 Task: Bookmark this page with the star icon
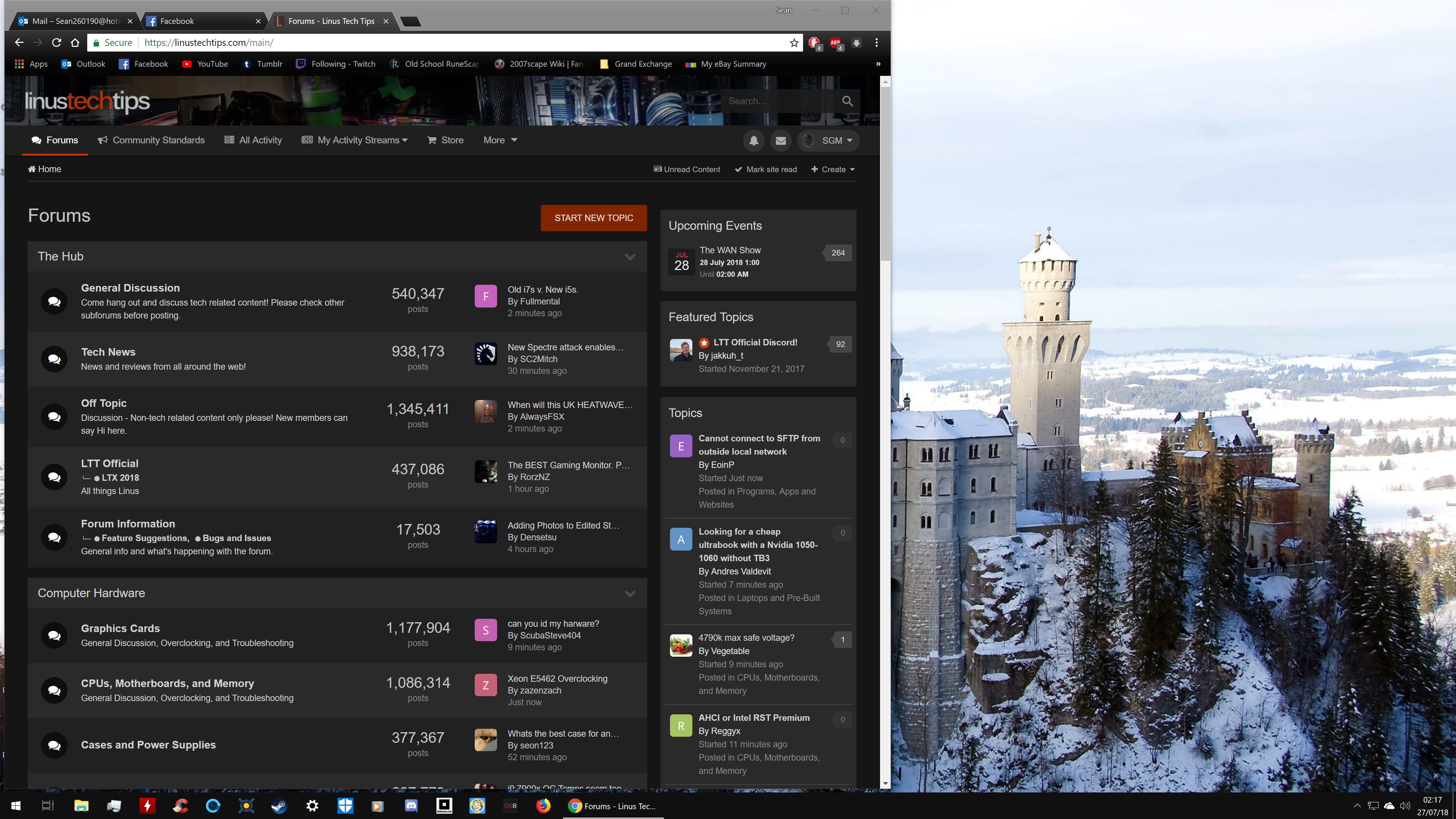[794, 42]
